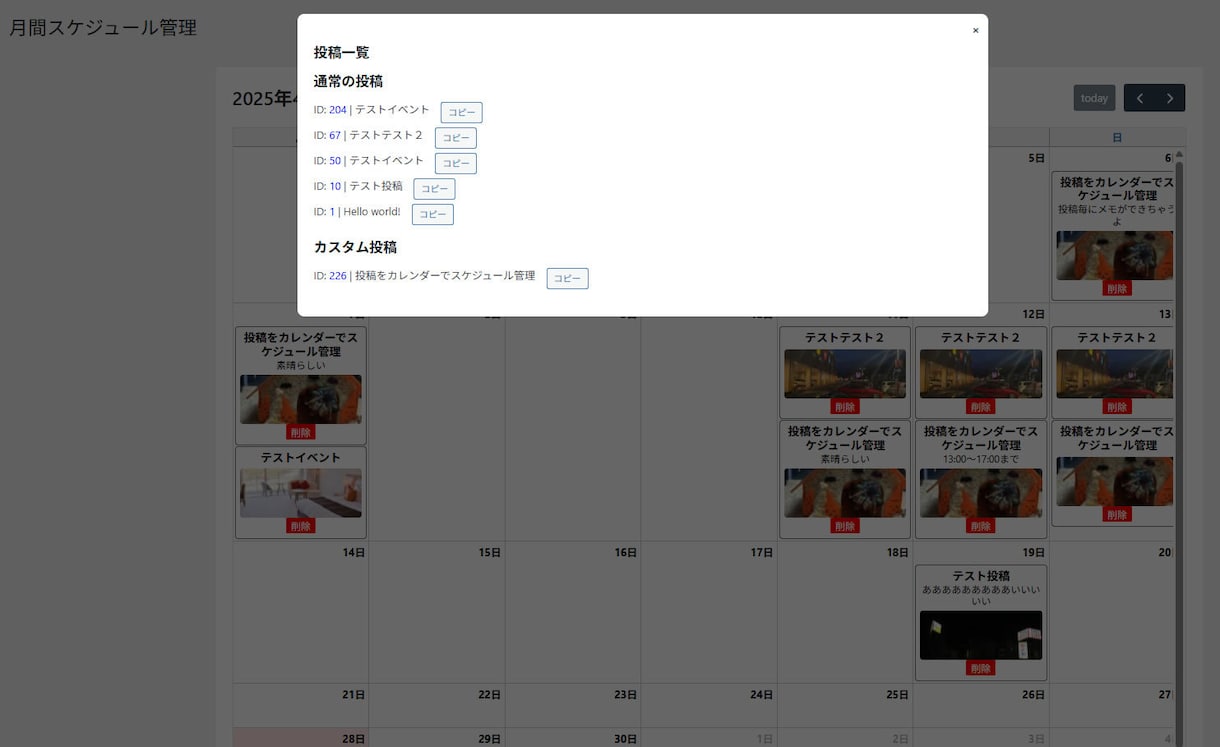Copy the ID 50 テストイベント post
Screen dimensions: 1220x747
coord(455,163)
